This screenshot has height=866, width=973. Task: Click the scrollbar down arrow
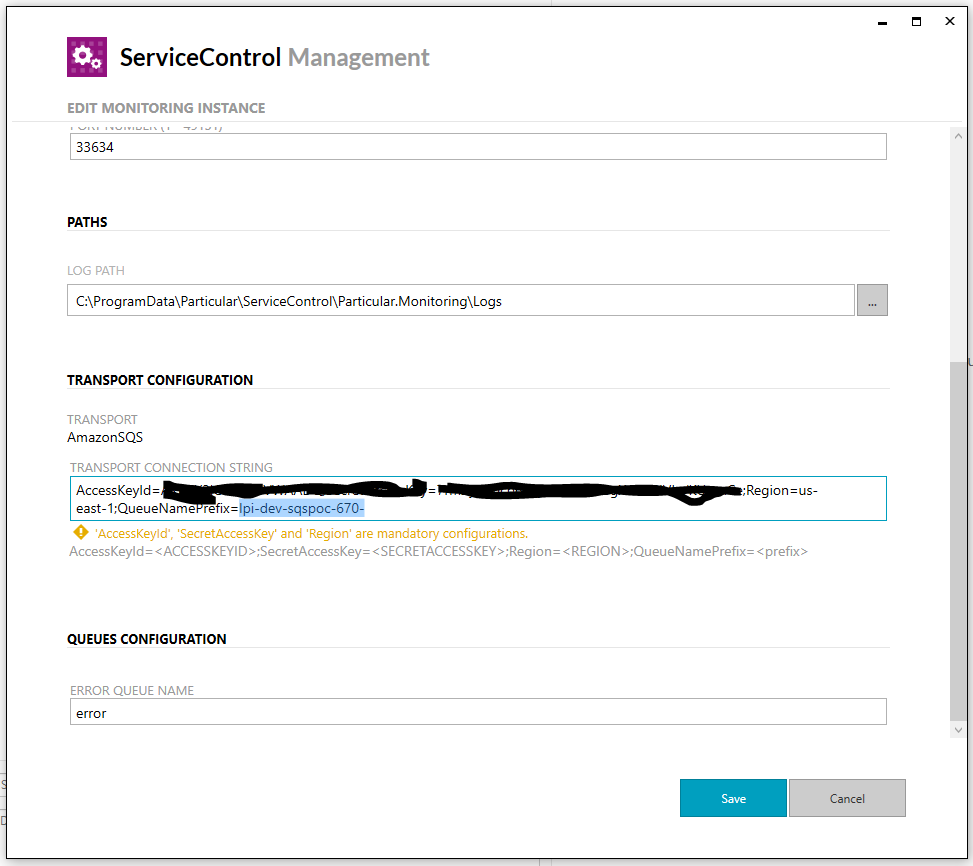click(x=958, y=730)
